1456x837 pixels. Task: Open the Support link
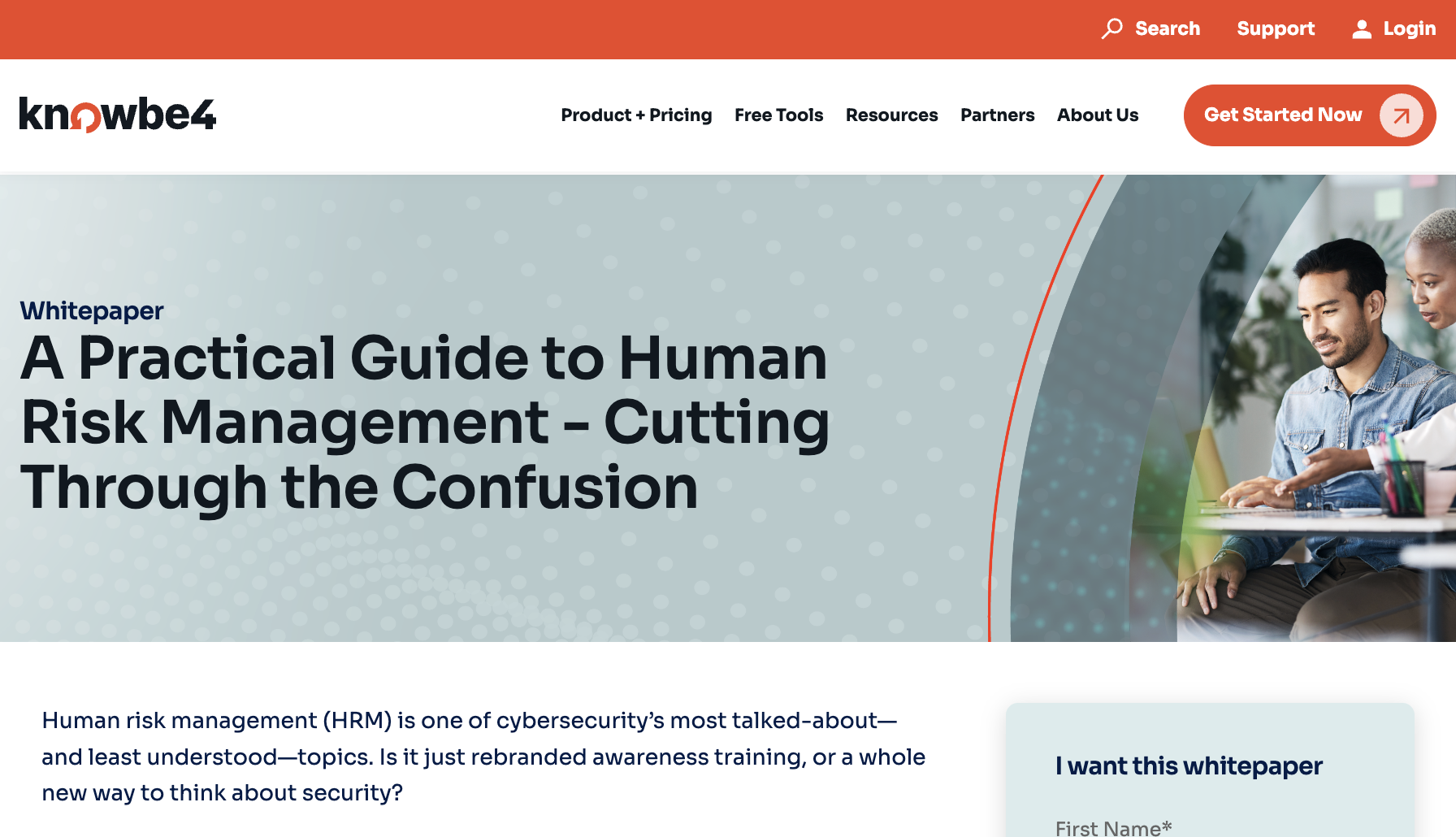1276,29
